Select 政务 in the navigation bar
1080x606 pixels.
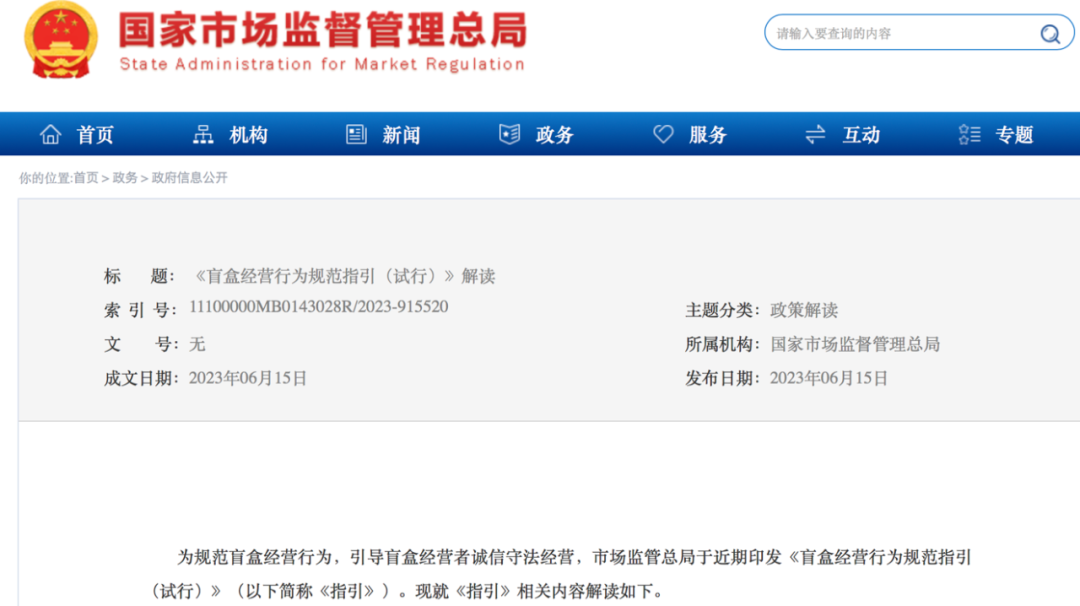pyautogui.click(x=554, y=135)
